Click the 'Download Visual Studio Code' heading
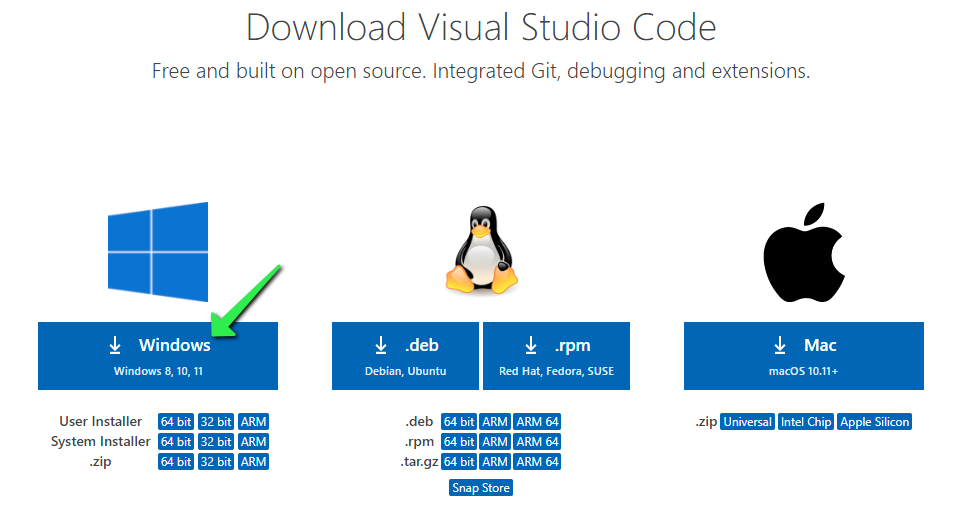The width and height of the screenshot is (971, 514). coord(481,28)
